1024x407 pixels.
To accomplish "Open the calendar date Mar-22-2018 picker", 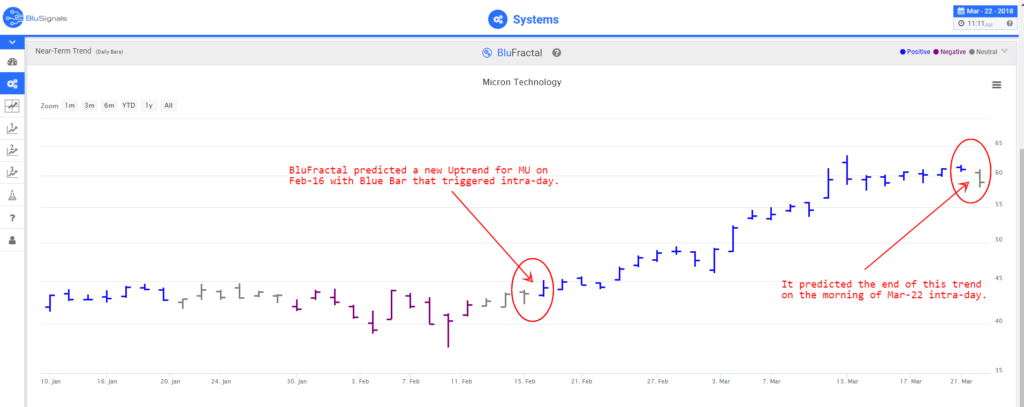I will coord(987,11).
